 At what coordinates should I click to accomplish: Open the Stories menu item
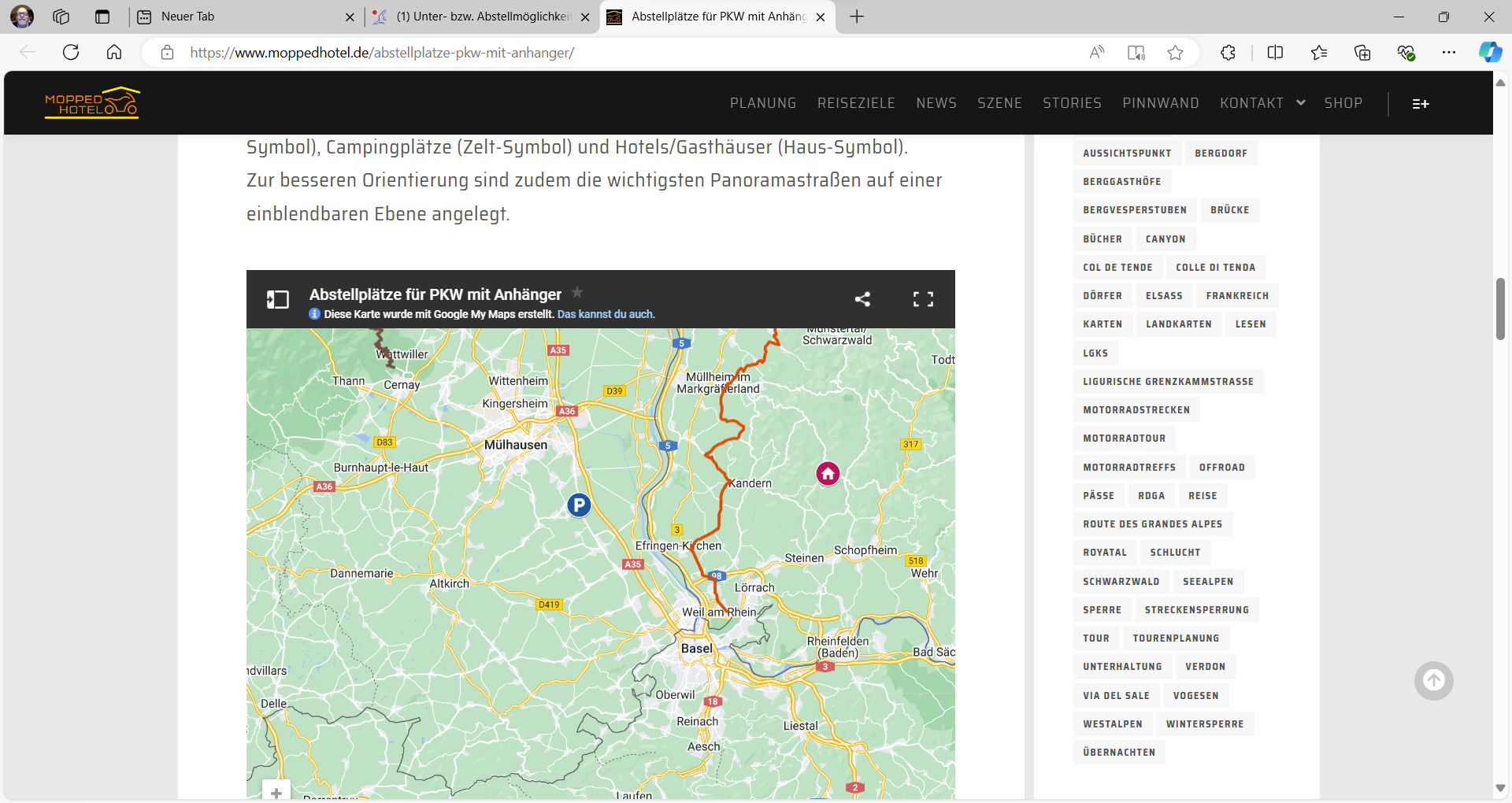(1072, 103)
